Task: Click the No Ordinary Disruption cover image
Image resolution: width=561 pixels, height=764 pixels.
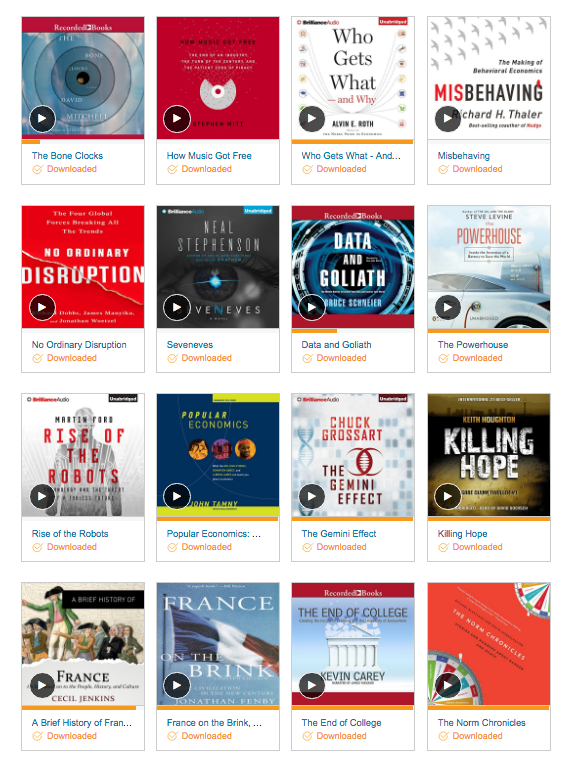Action: (83, 267)
